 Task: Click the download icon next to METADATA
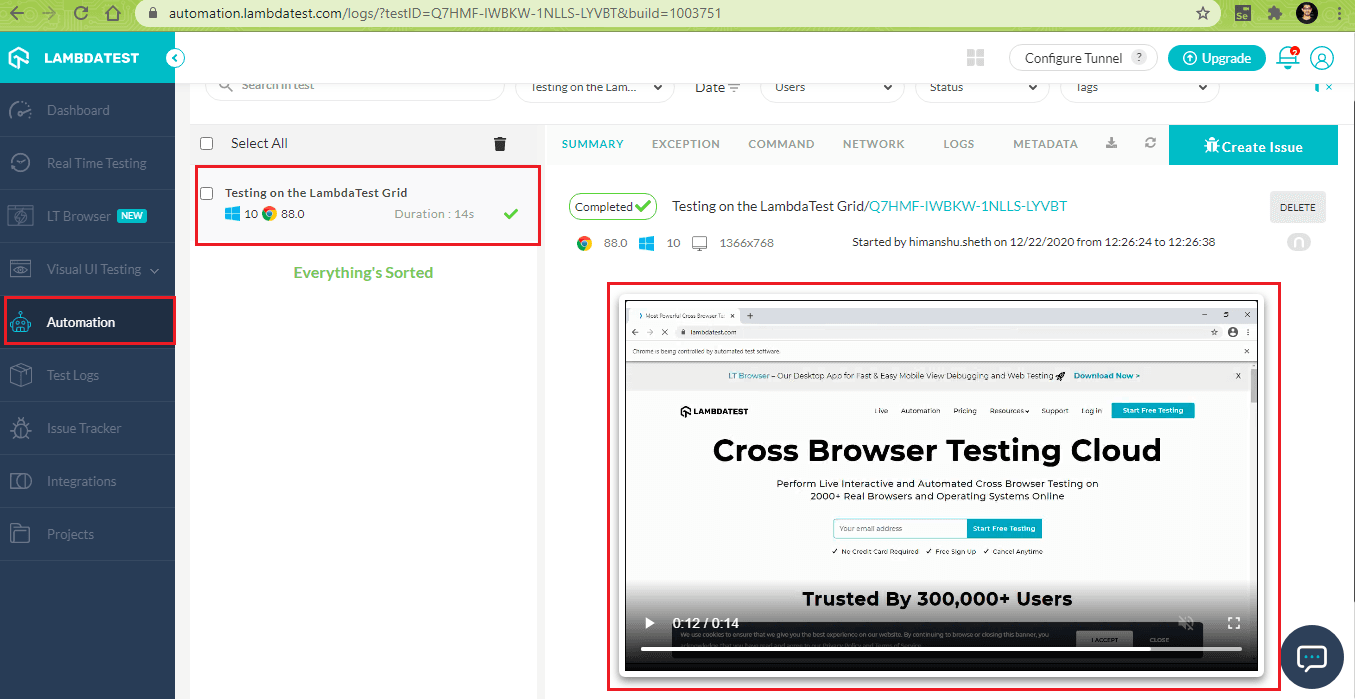coord(1111,143)
